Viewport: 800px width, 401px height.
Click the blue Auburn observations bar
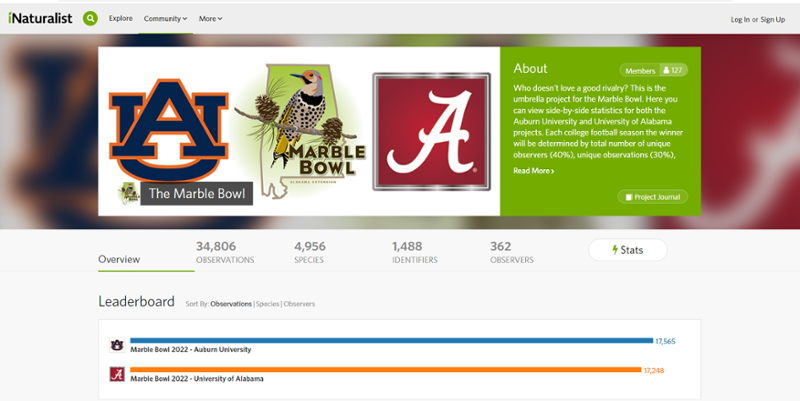pos(390,341)
